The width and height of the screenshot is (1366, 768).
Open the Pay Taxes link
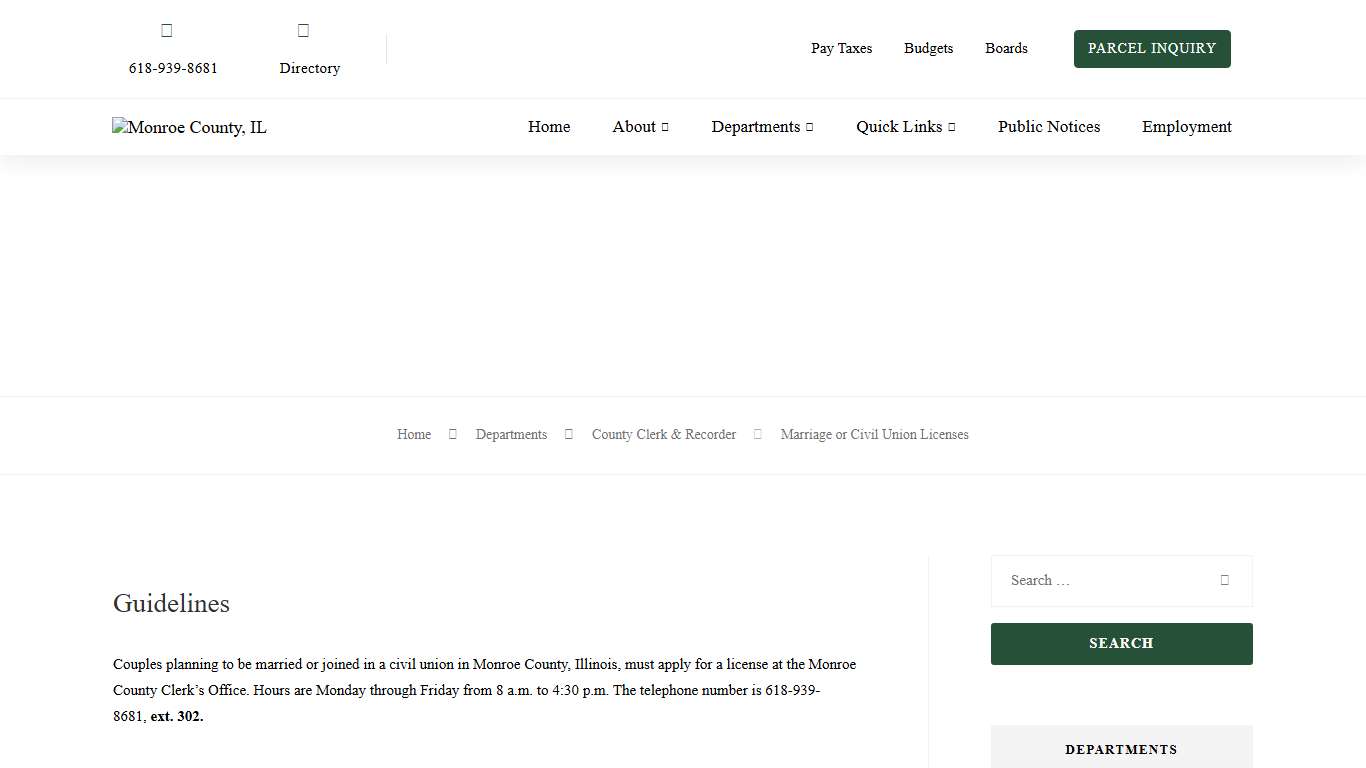click(841, 48)
